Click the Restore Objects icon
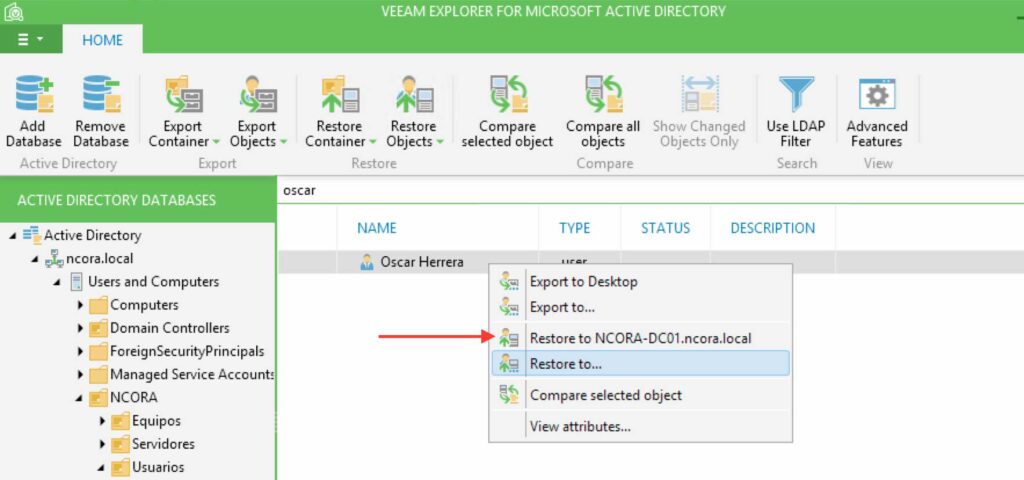This screenshot has height=480, width=1024. point(414,94)
